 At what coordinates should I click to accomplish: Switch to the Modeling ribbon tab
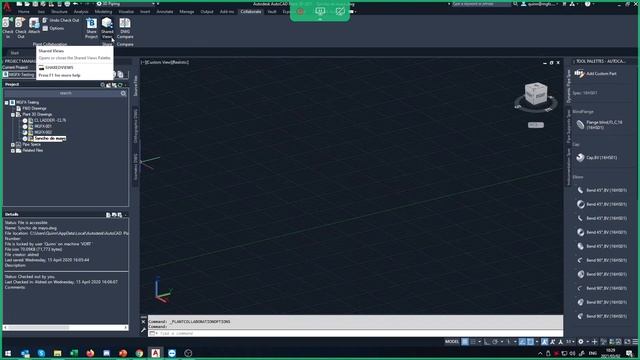coord(103,12)
